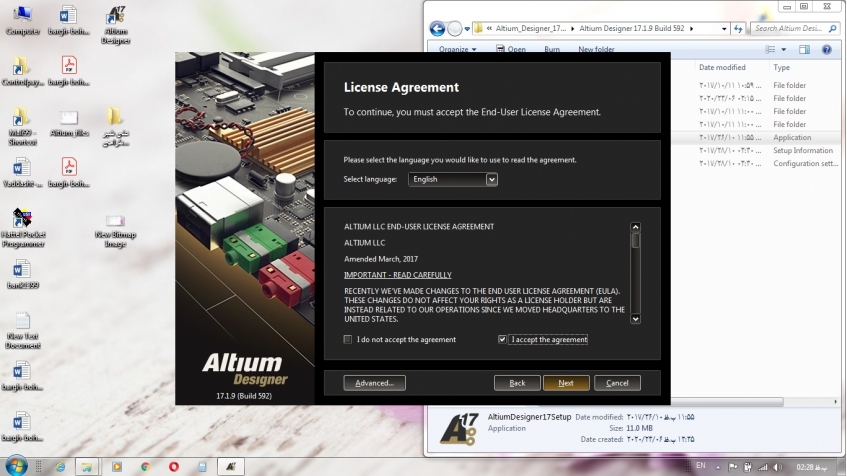This screenshot has height=476, width=847.
Task: Toggle the Explorer preview pane
Action: click(x=804, y=50)
